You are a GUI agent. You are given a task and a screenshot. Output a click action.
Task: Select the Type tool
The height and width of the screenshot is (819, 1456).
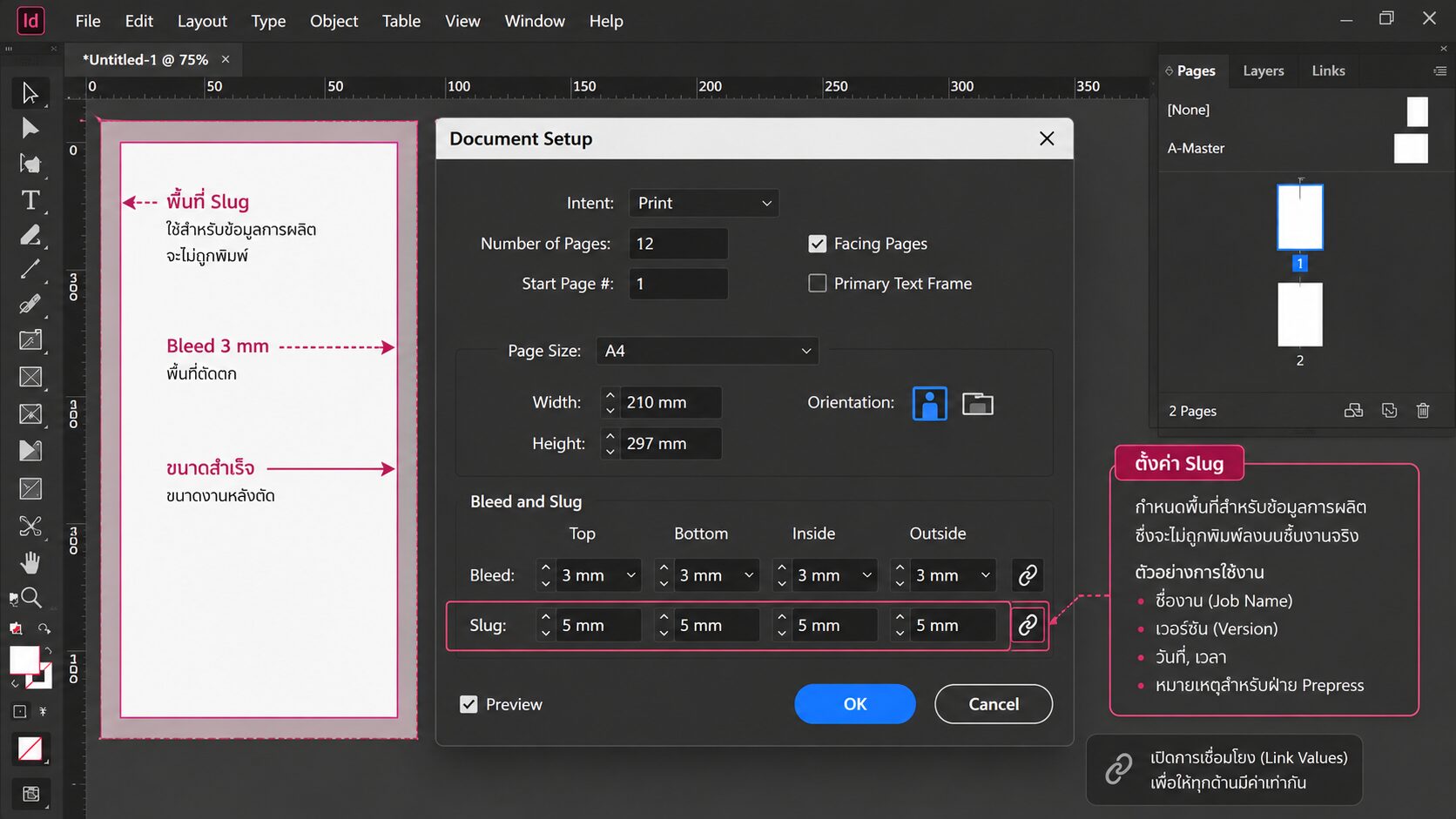[x=30, y=200]
